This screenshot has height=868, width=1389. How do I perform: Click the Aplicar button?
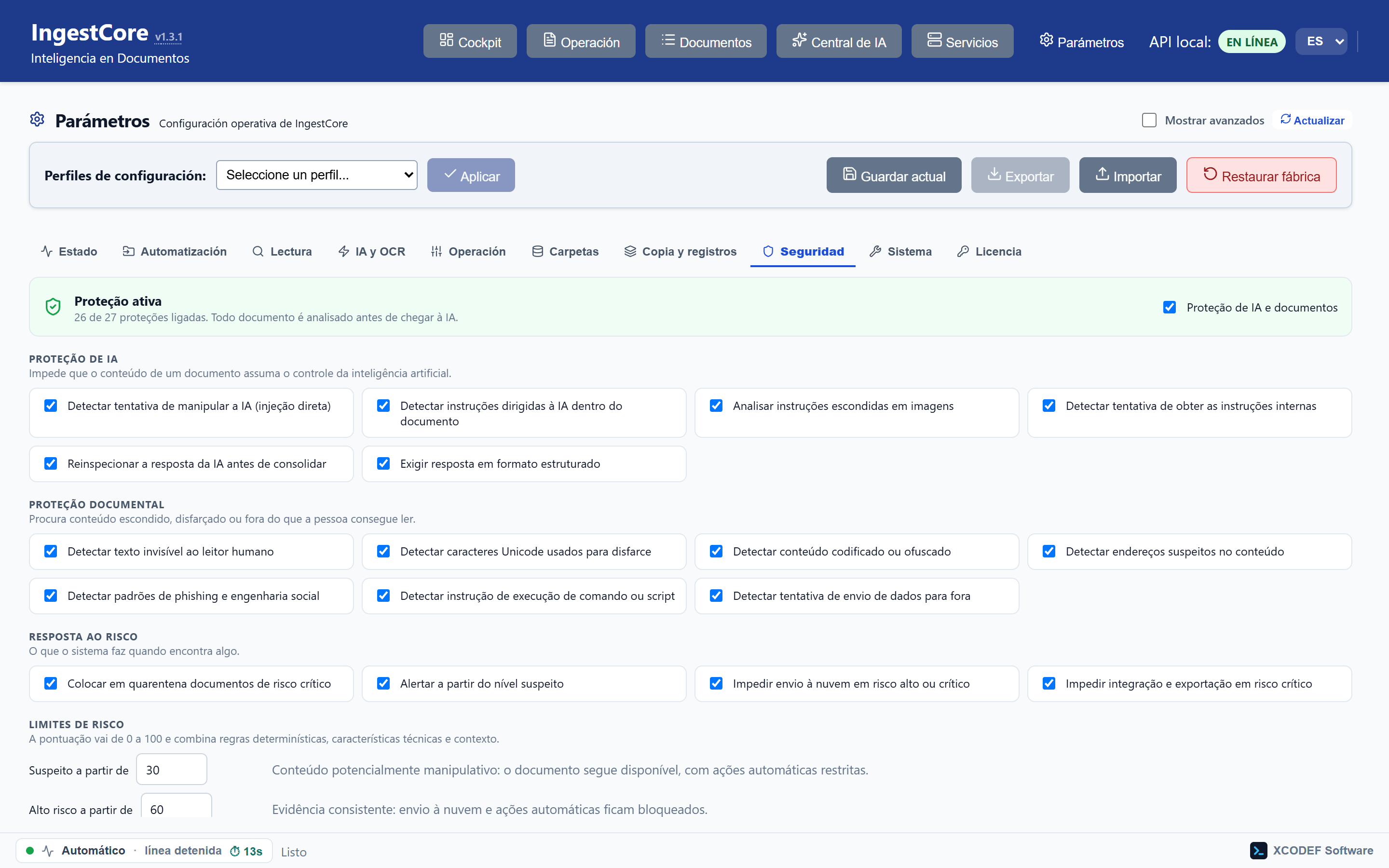coord(471,175)
